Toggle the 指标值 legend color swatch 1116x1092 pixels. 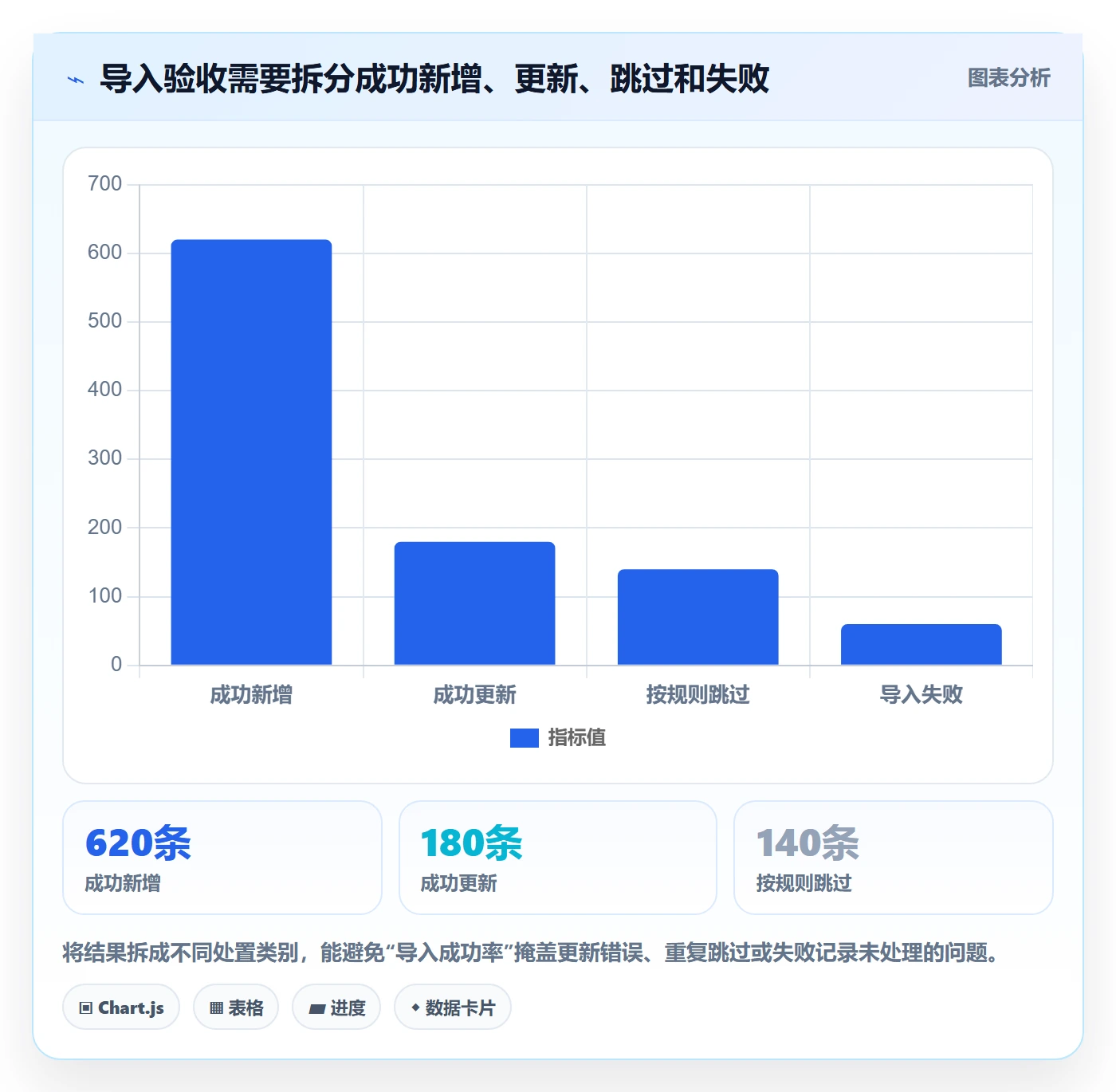pyautogui.click(x=525, y=738)
